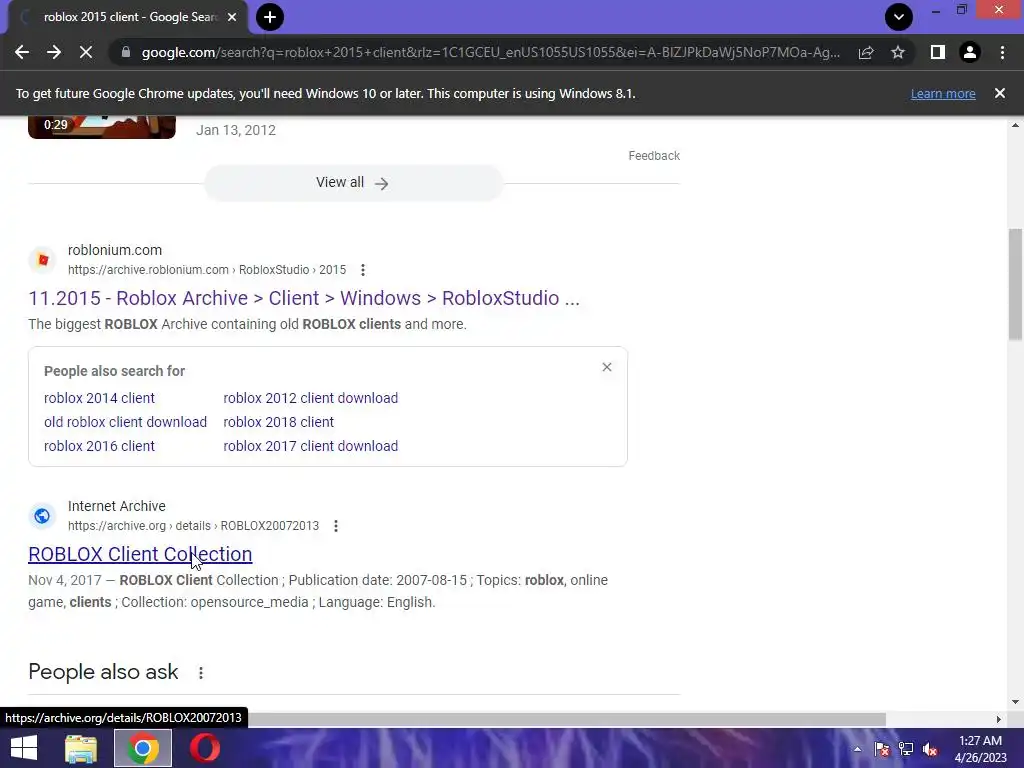The image size is (1024, 768).
Task: Search for roblox 2017 client download
Action: pos(311,446)
